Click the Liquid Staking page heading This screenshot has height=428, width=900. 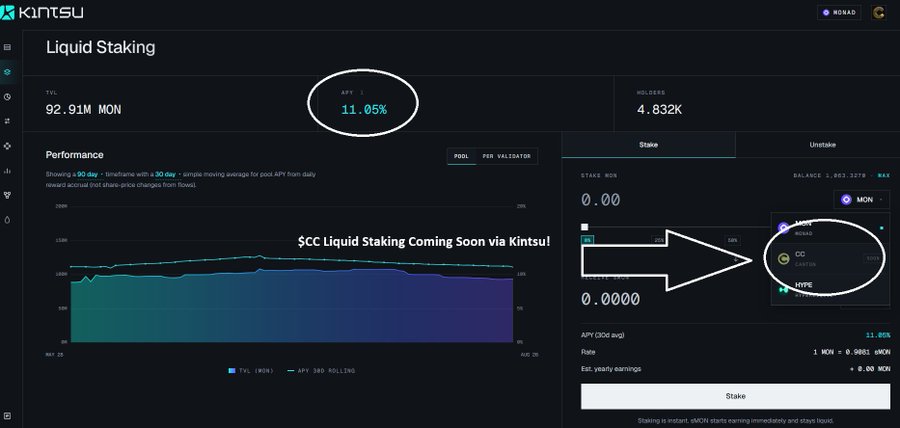(x=100, y=47)
